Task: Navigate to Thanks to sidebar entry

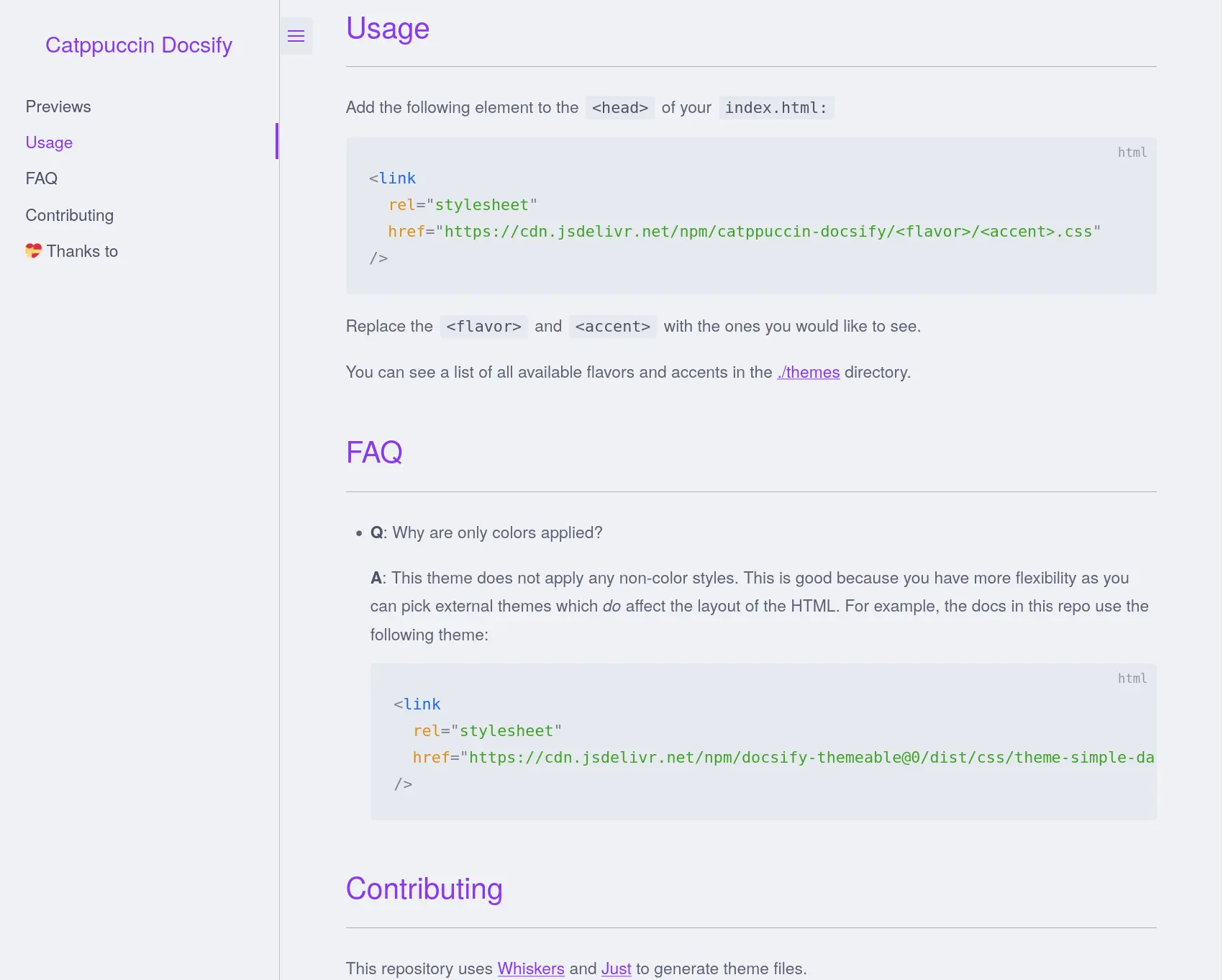Action: coord(82,251)
